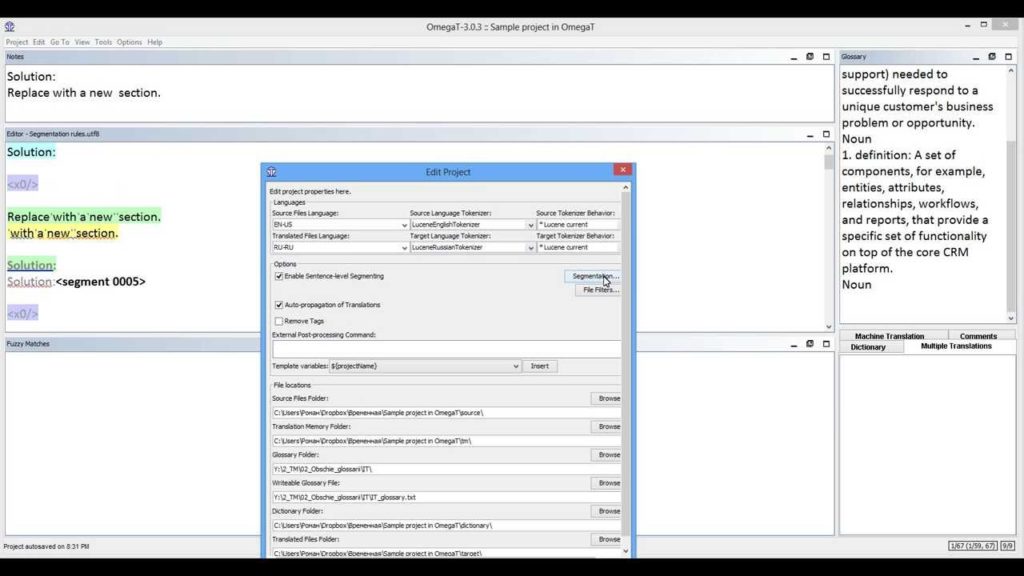Open the Template variables dropdown

pyautogui.click(x=515, y=366)
